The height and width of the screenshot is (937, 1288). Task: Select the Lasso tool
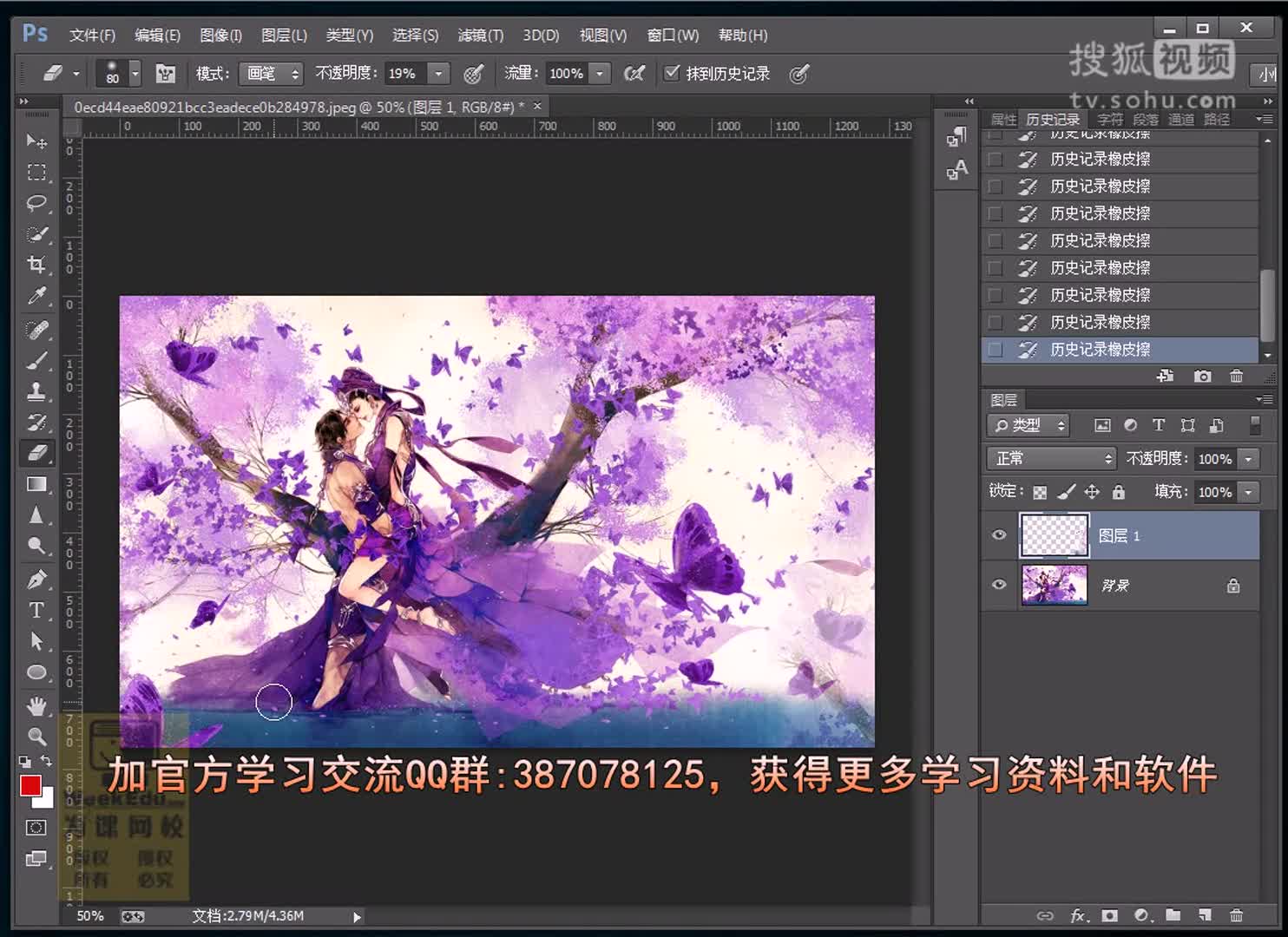coord(36,203)
